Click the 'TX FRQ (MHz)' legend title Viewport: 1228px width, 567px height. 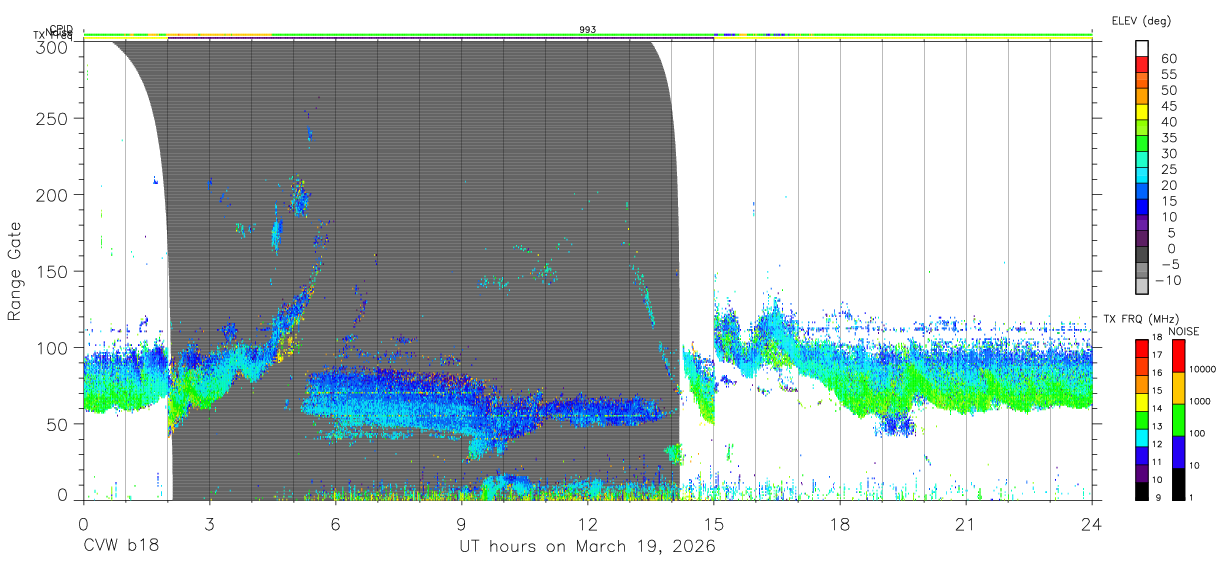coord(1141,319)
